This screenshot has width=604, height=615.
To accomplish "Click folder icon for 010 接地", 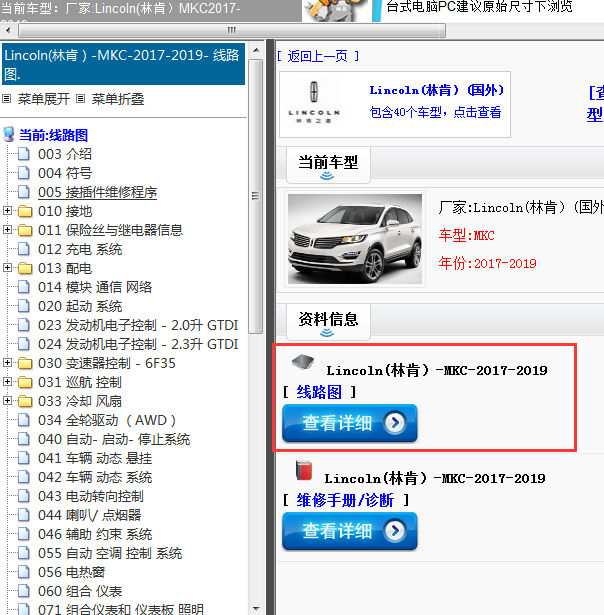I will point(25,211).
